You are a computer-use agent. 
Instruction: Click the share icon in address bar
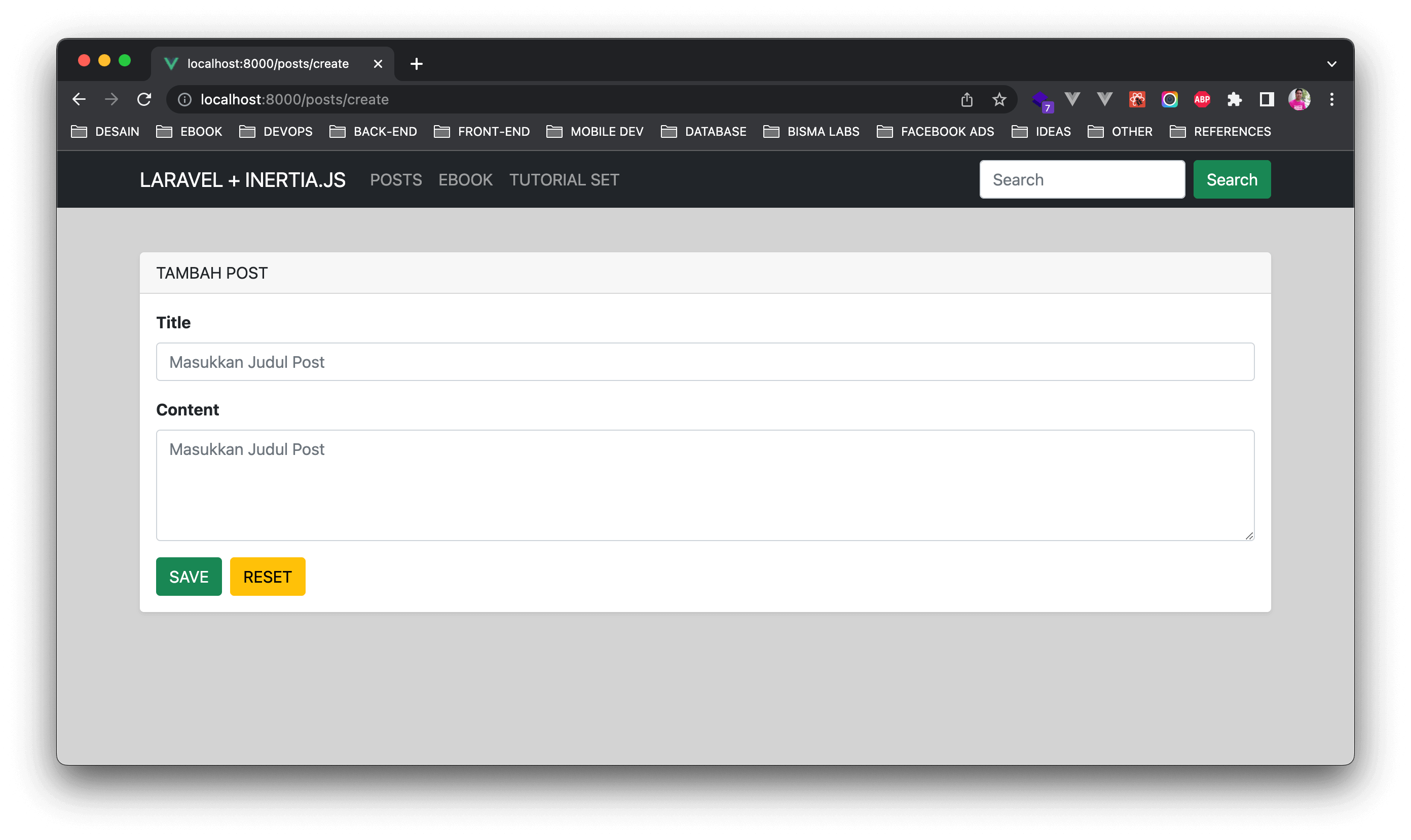(x=967, y=100)
